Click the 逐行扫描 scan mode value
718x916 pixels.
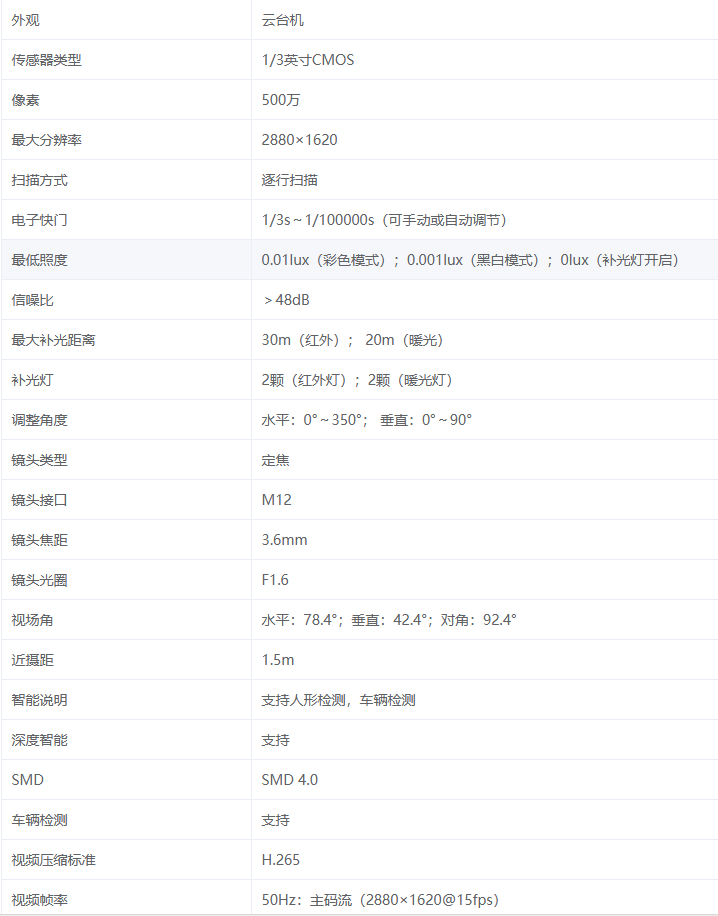tap(290, 180)
